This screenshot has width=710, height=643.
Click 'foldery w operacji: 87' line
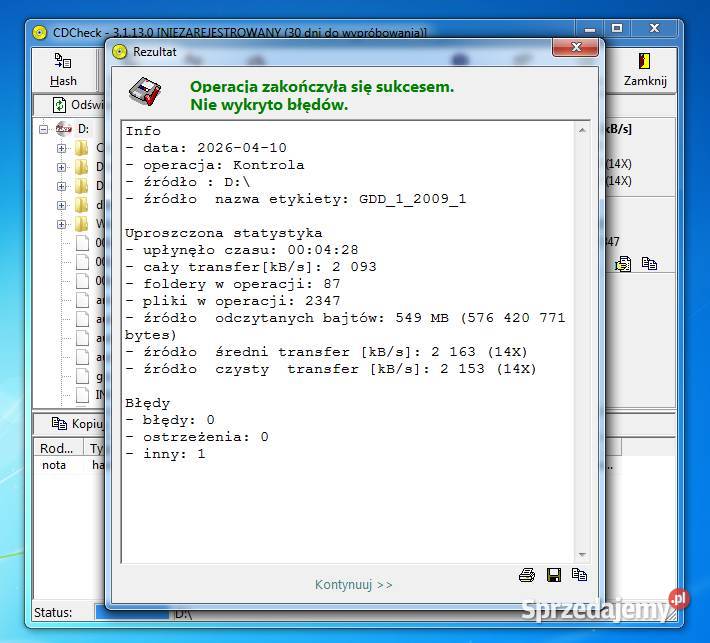point(233,284)
